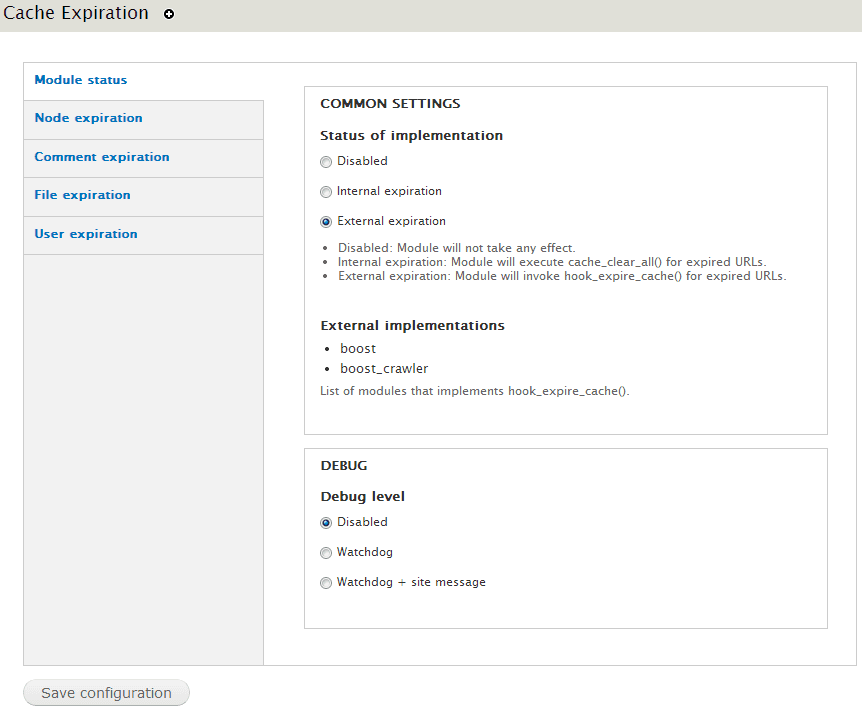
Task: Click the plus shortcut icon beside Cache Expiration
Action: tap(169, 15)
